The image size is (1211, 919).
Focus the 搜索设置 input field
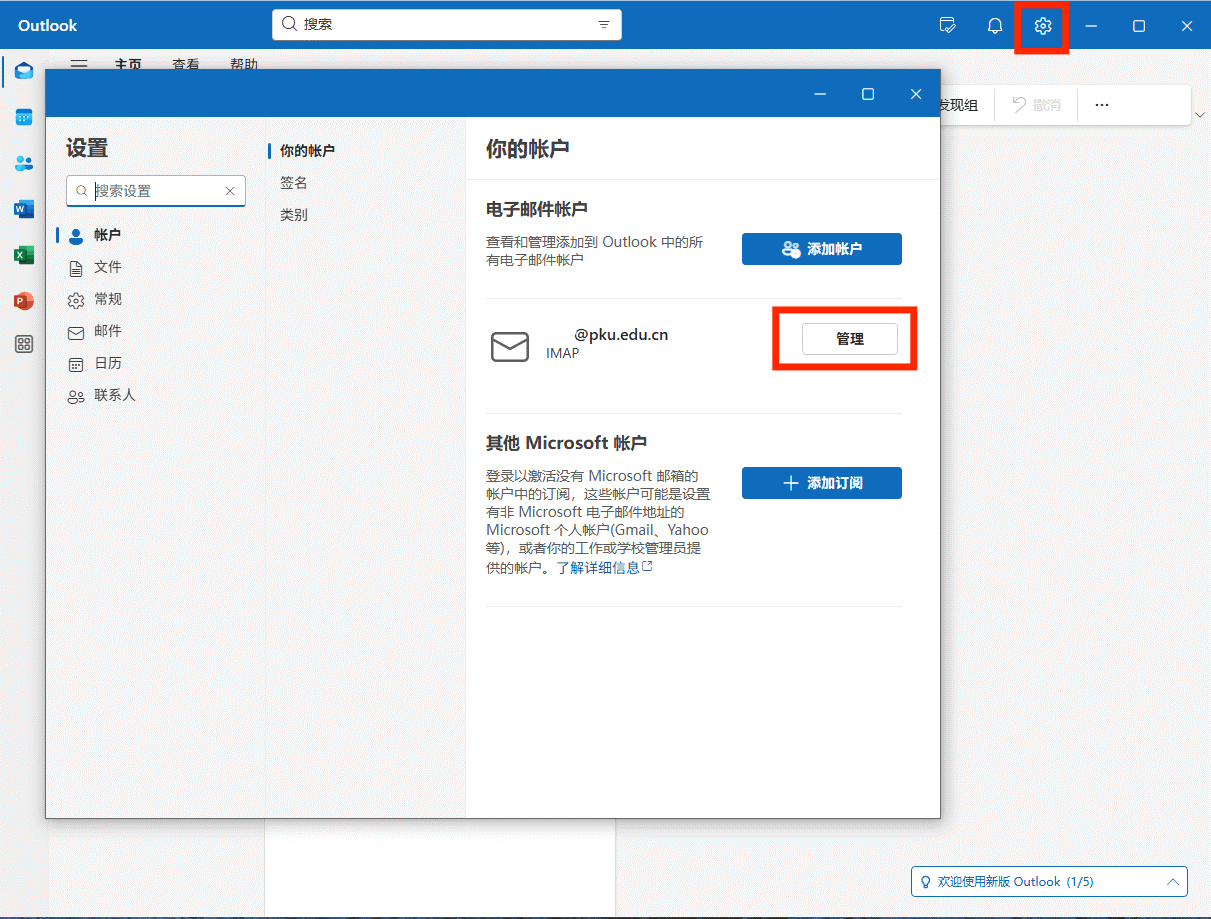[156, 191]
